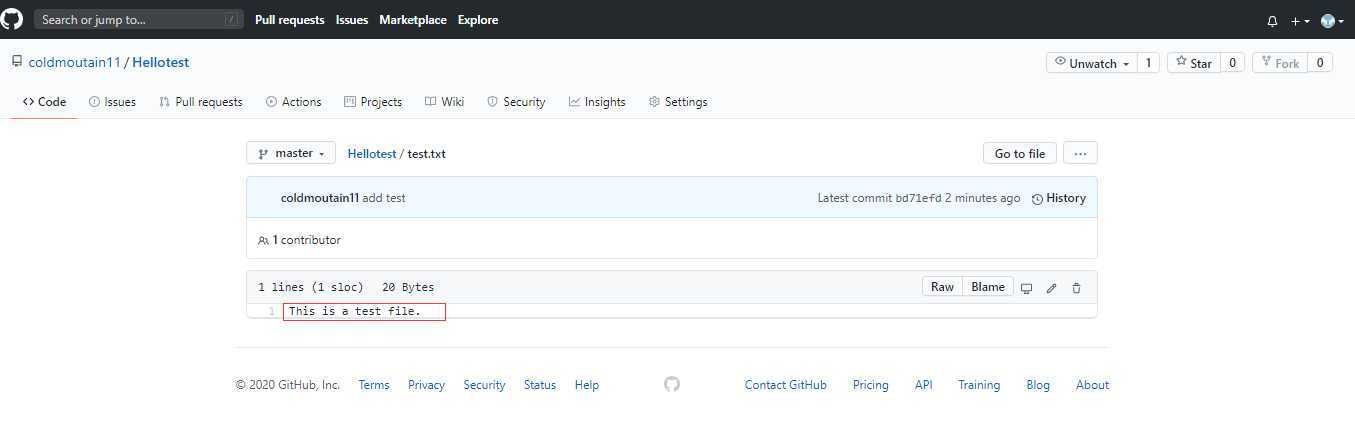
Task: Switch to the Projects tab
Action: coord(373,102)
